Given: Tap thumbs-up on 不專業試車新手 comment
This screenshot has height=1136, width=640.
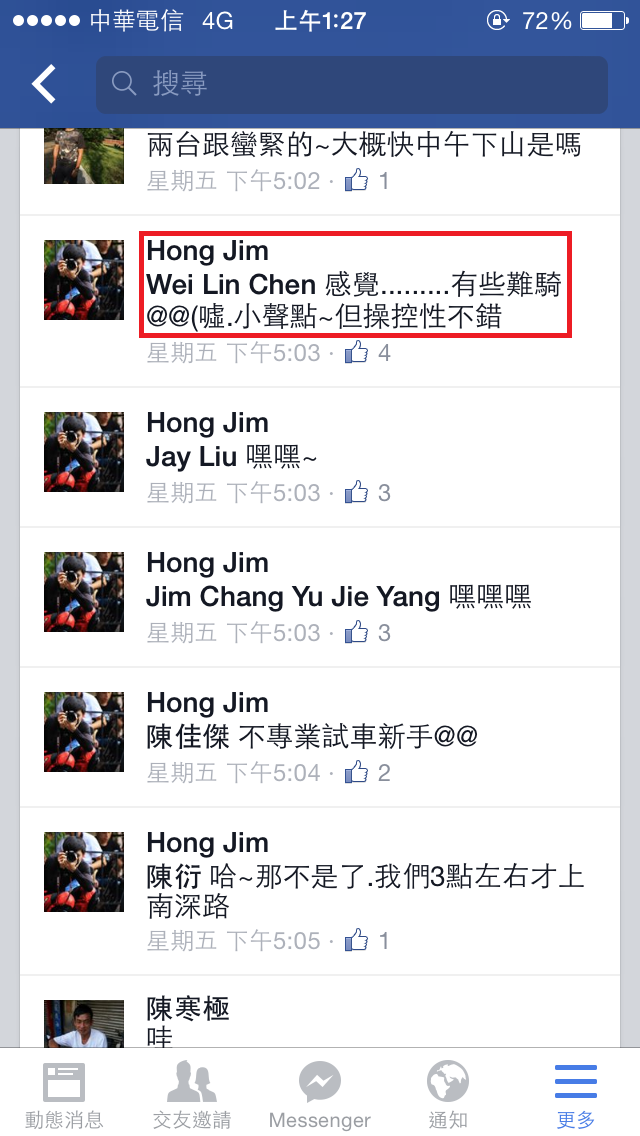Looking at the screenshot, I should (x=357, y=772).
